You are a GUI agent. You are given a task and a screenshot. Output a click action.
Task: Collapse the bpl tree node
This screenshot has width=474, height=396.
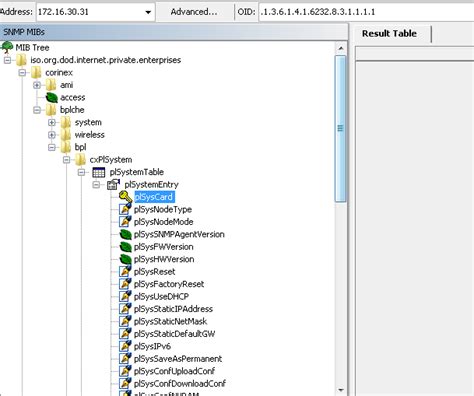[x=52, y=147]
